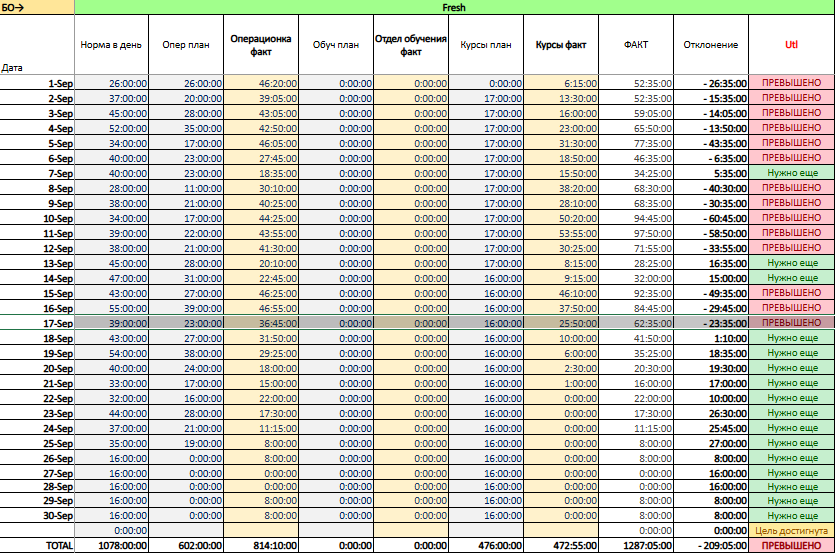Select fact '68:35:00' for 9-Sep
The image size is (835, 553).
click(636, 204)
